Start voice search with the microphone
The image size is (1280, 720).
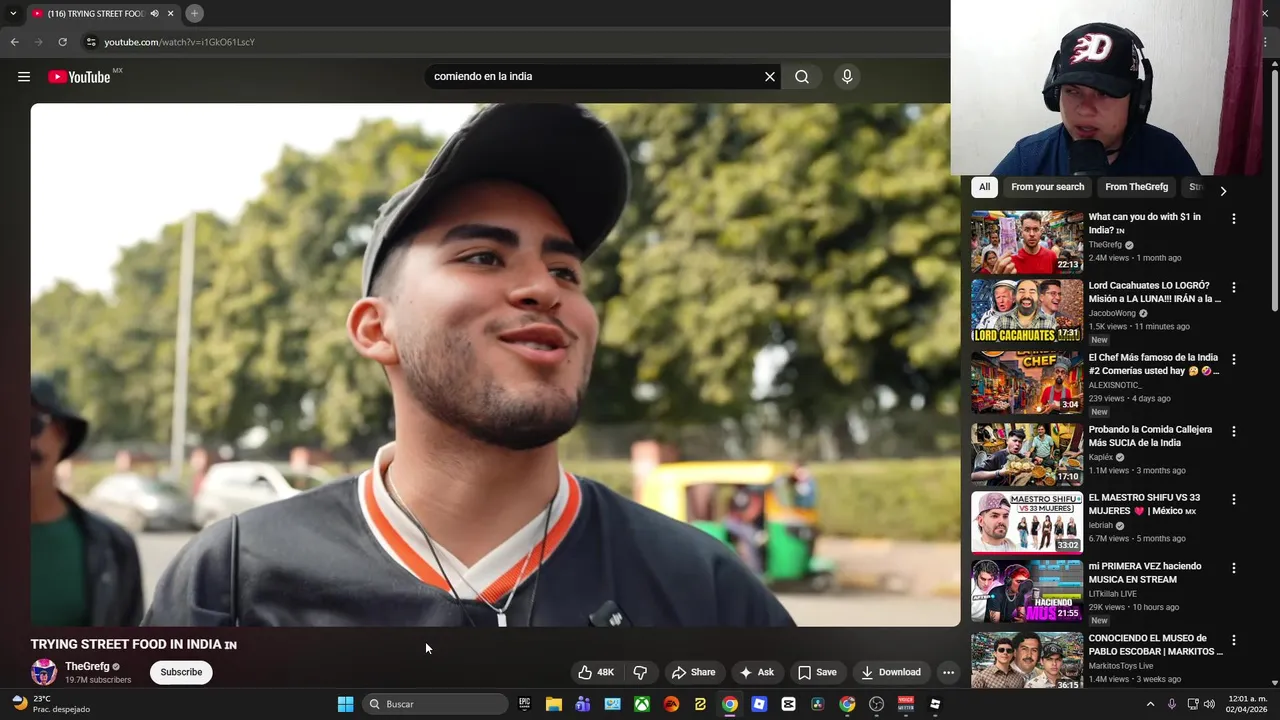[x=847, y=77]
